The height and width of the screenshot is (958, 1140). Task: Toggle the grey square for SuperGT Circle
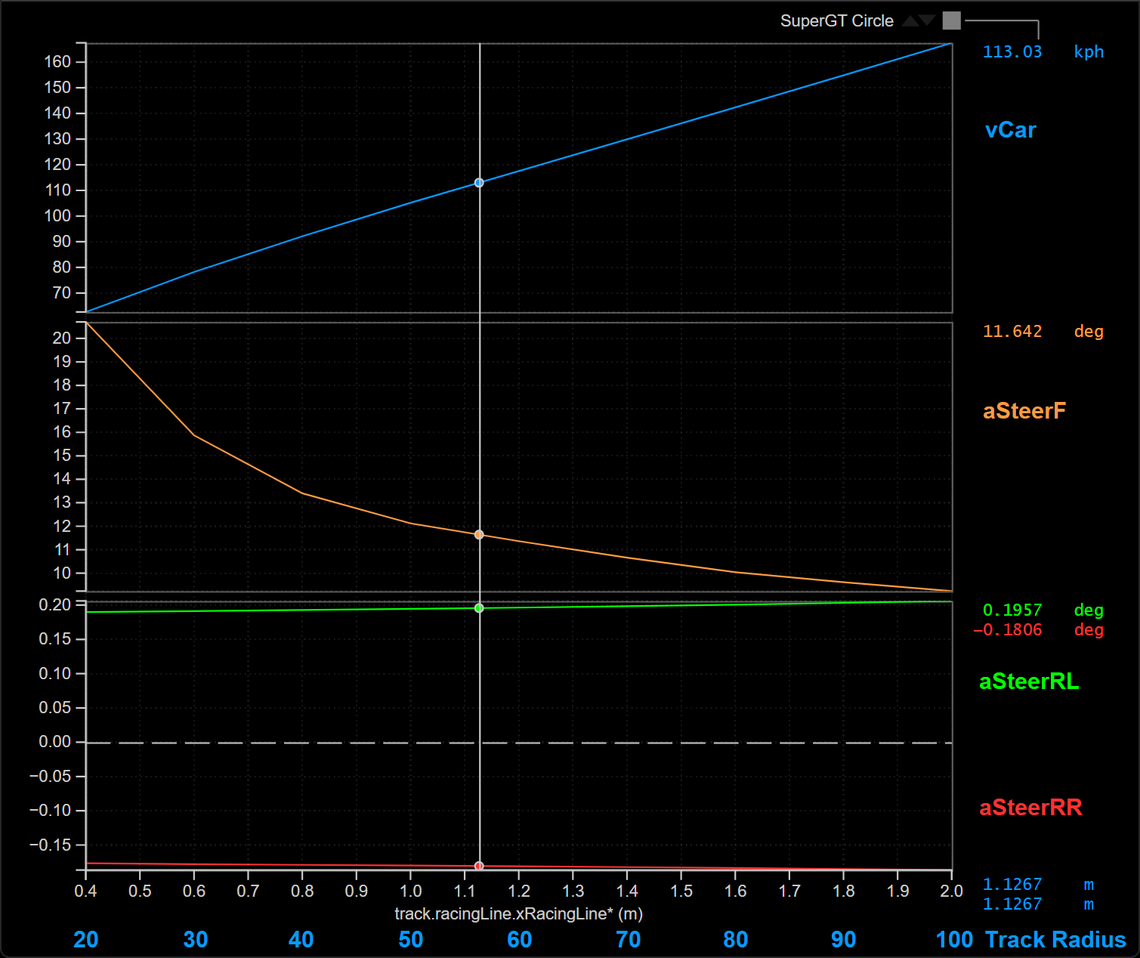click(x=951, y=21)
